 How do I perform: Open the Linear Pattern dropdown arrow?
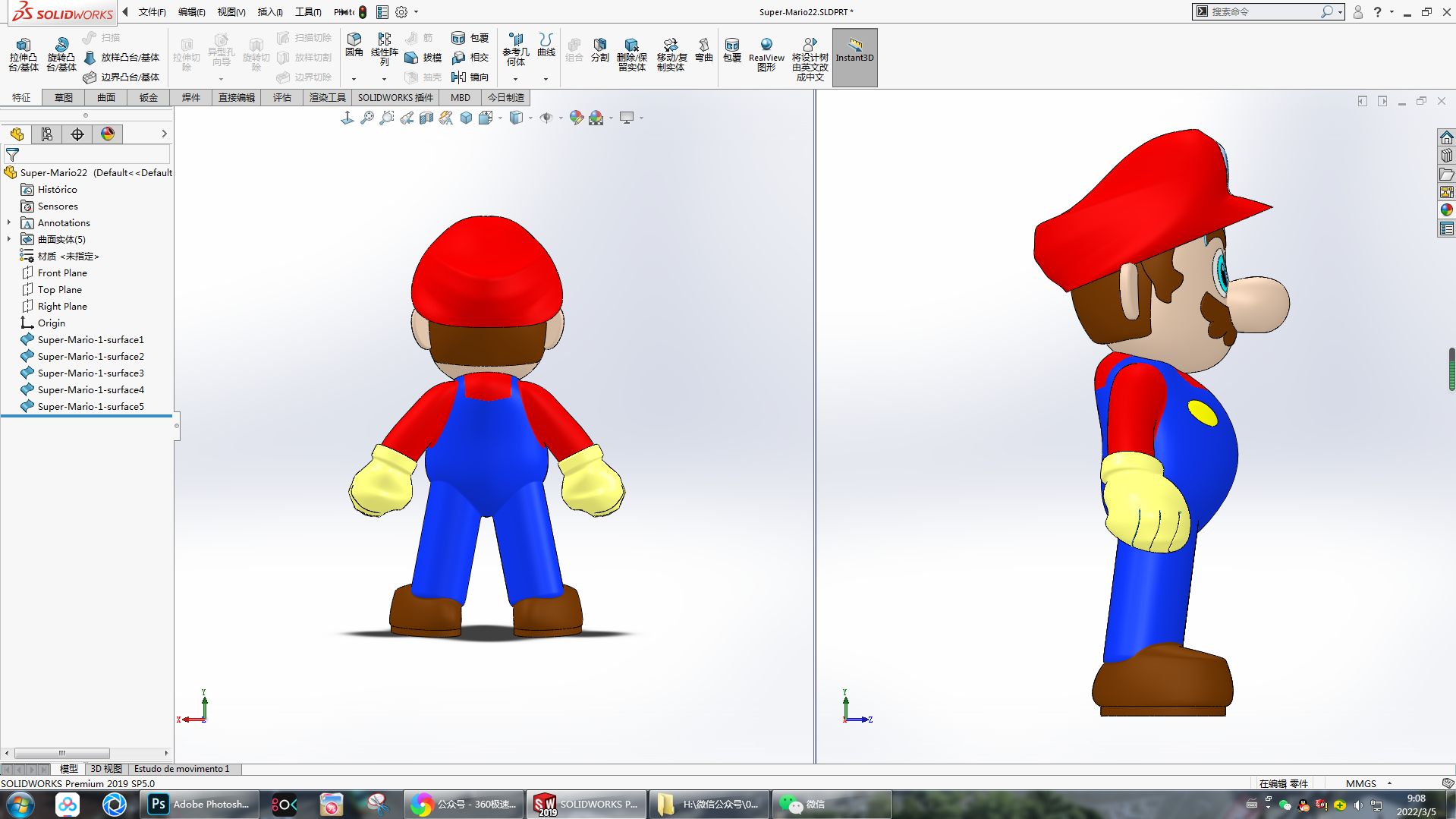click(384, 79)
